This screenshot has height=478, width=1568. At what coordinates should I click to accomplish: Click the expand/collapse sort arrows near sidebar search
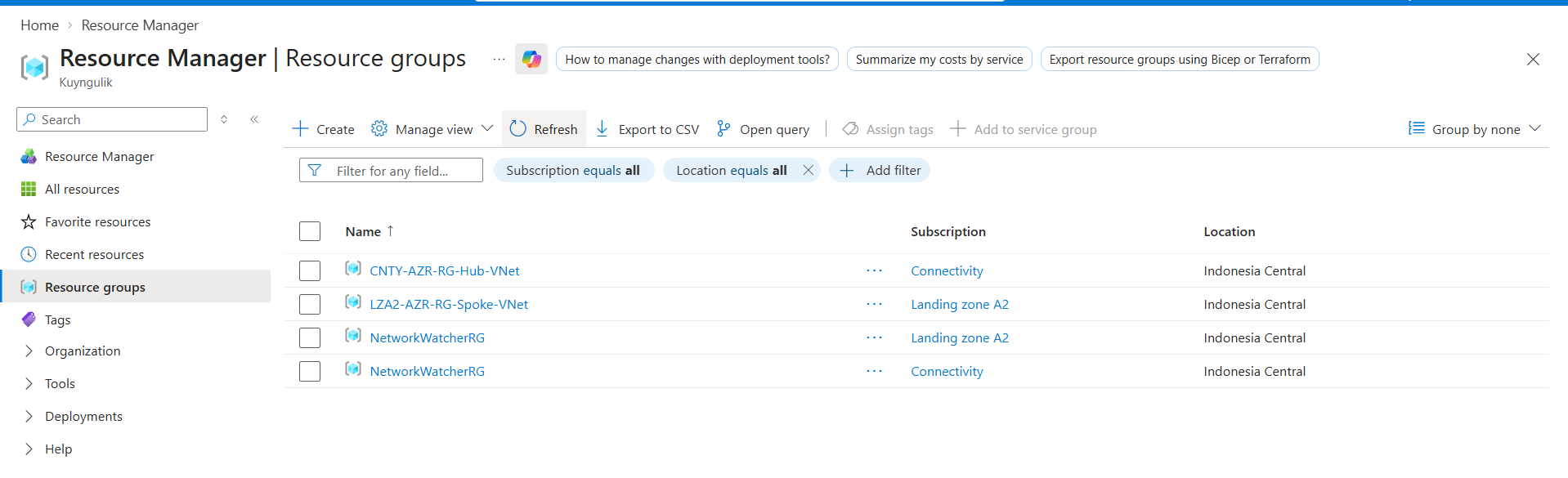pyautogui.click(x=224, y=119)
